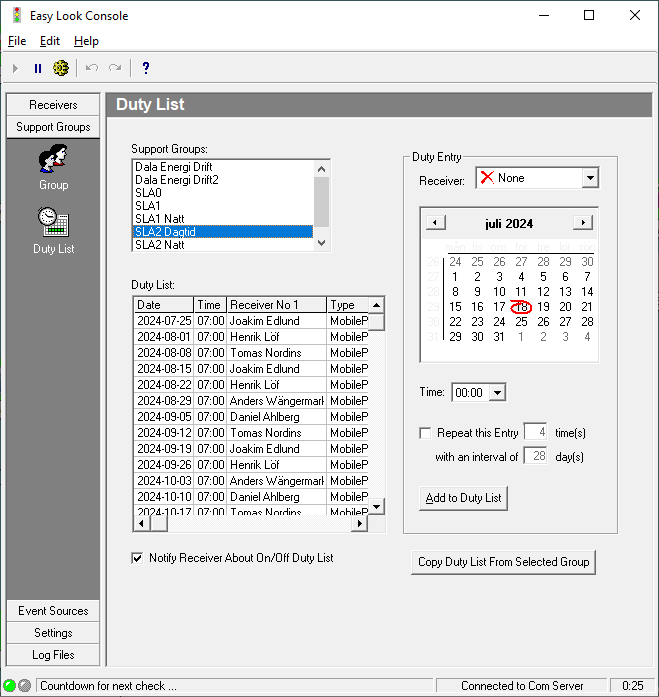Pick day 18 in the calendar

521,307
